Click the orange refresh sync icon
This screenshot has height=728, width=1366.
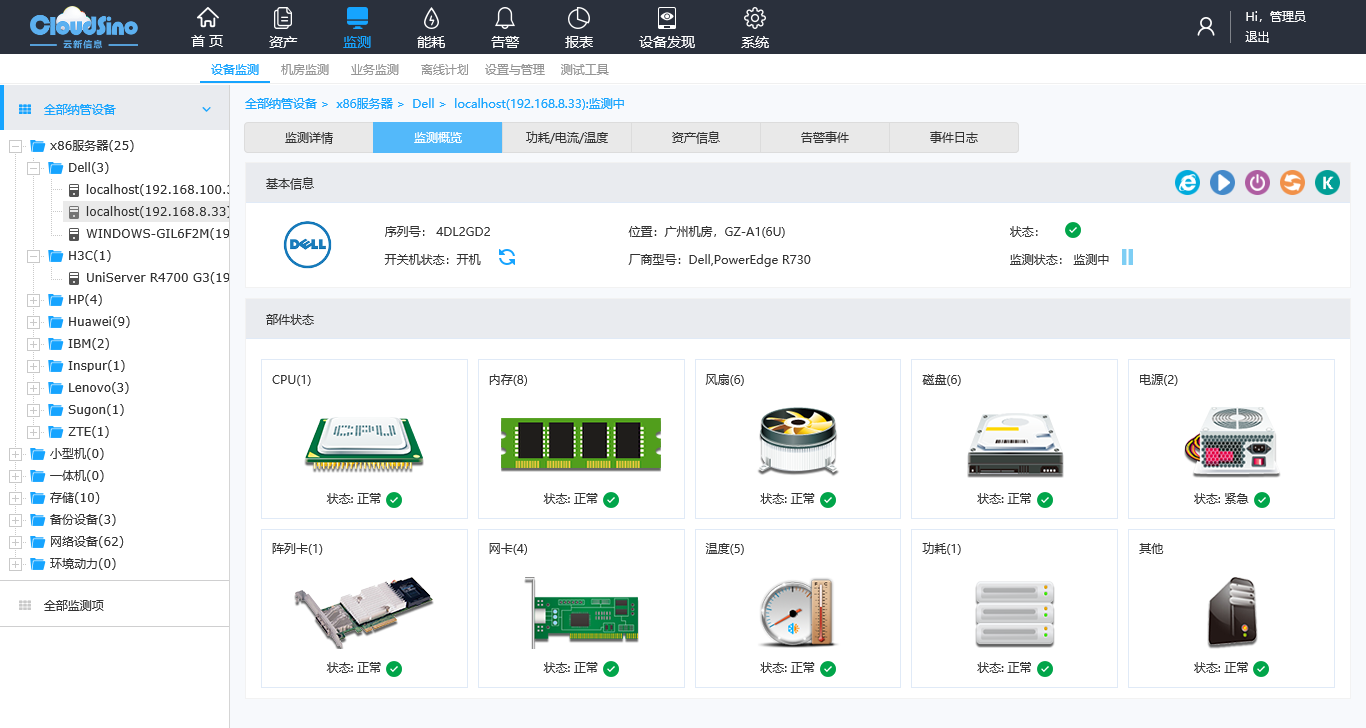(1292, 182)
